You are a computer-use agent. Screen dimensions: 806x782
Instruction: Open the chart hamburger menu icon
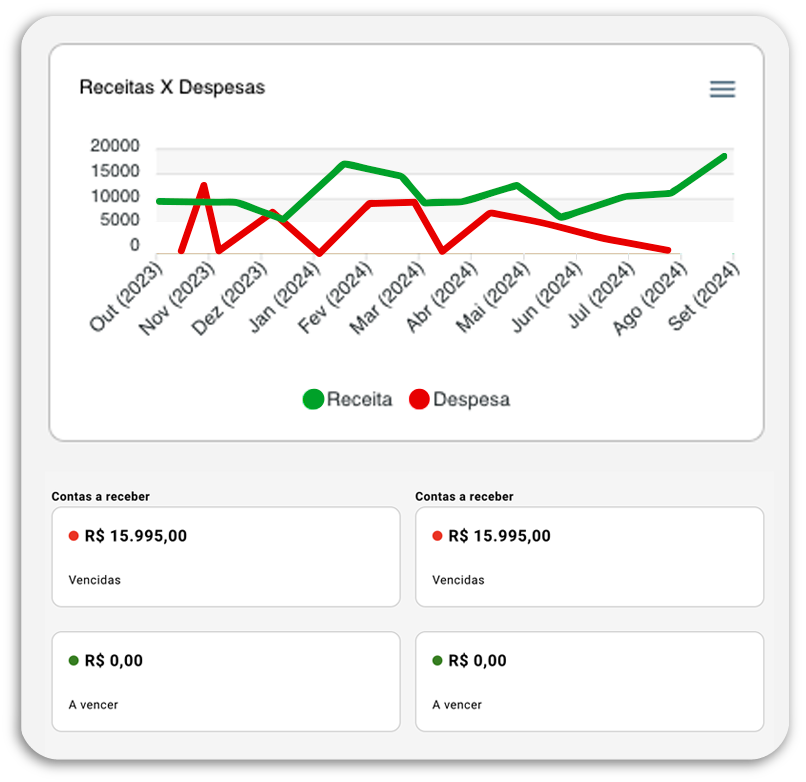(722, 89)
